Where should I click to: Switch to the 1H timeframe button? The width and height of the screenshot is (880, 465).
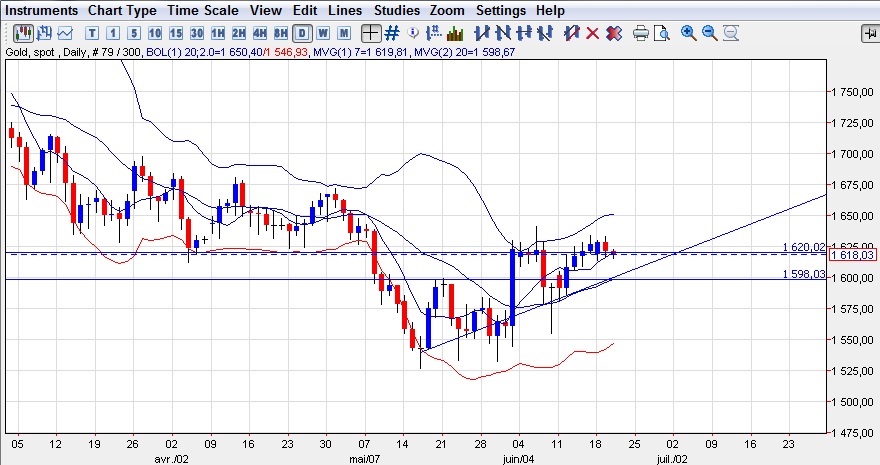coord(217,33)
